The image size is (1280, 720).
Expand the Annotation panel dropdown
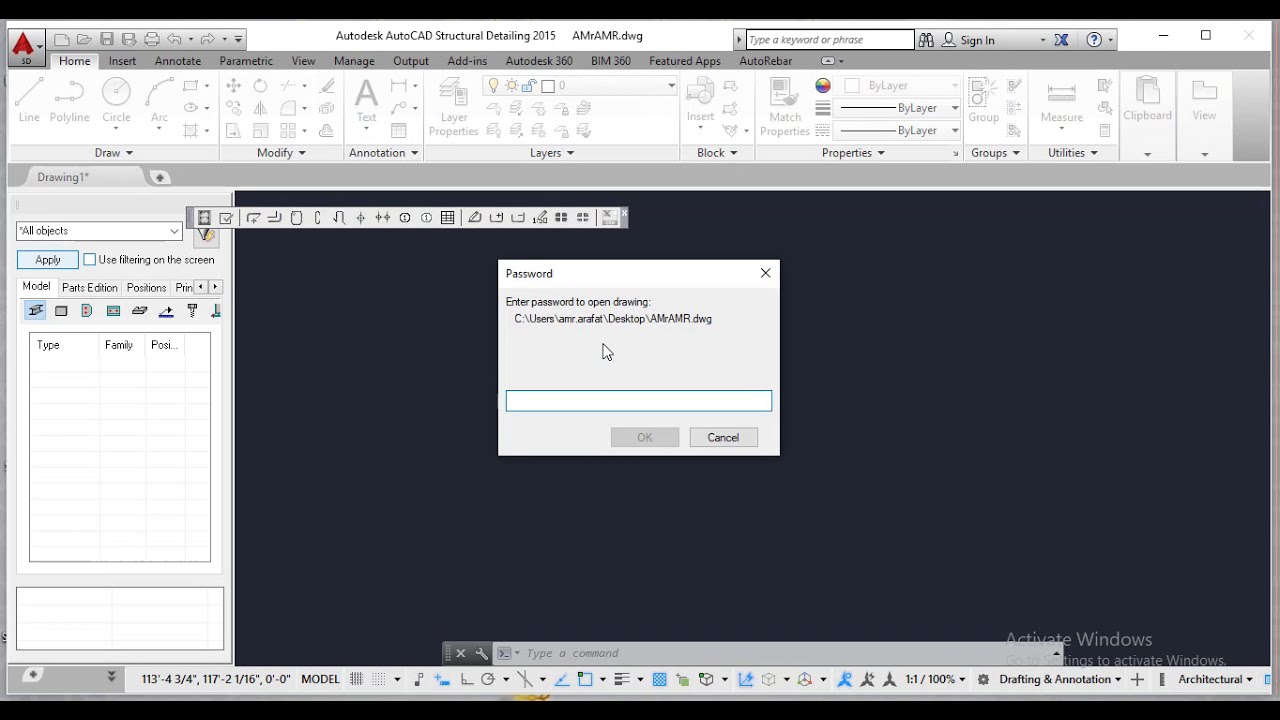[384, 153]
